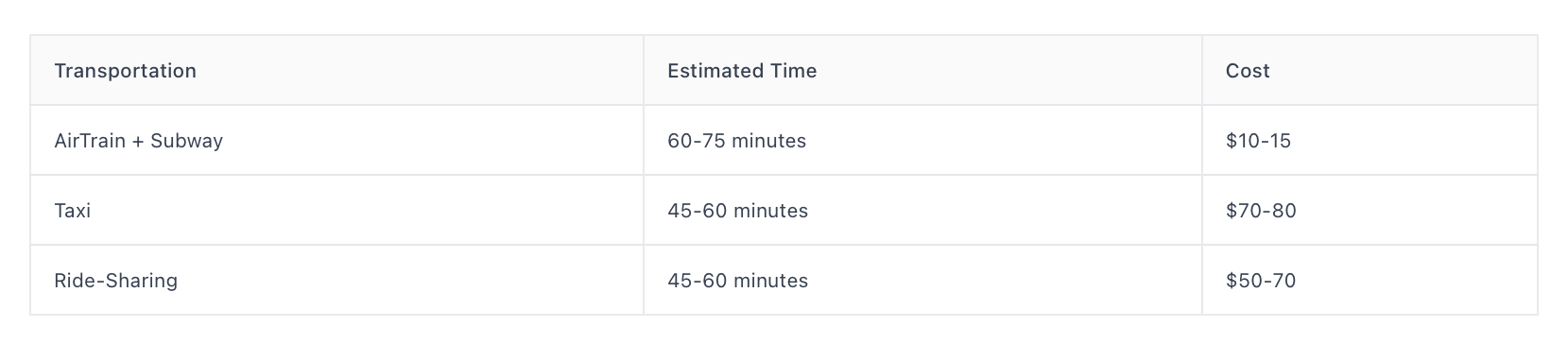The width and height of the screenshot is (1568, 344).
Task: Click the $70-80 cost cell
Action: click(1370, 210)
